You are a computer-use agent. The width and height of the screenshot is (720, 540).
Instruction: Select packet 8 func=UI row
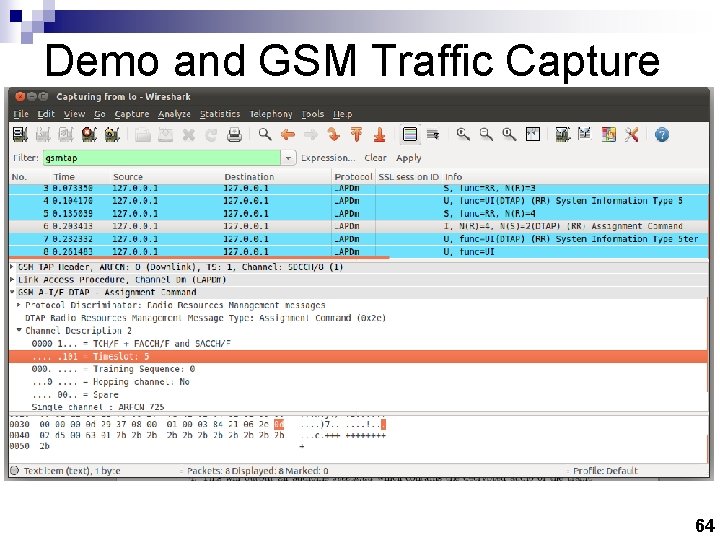pos(358,252)
